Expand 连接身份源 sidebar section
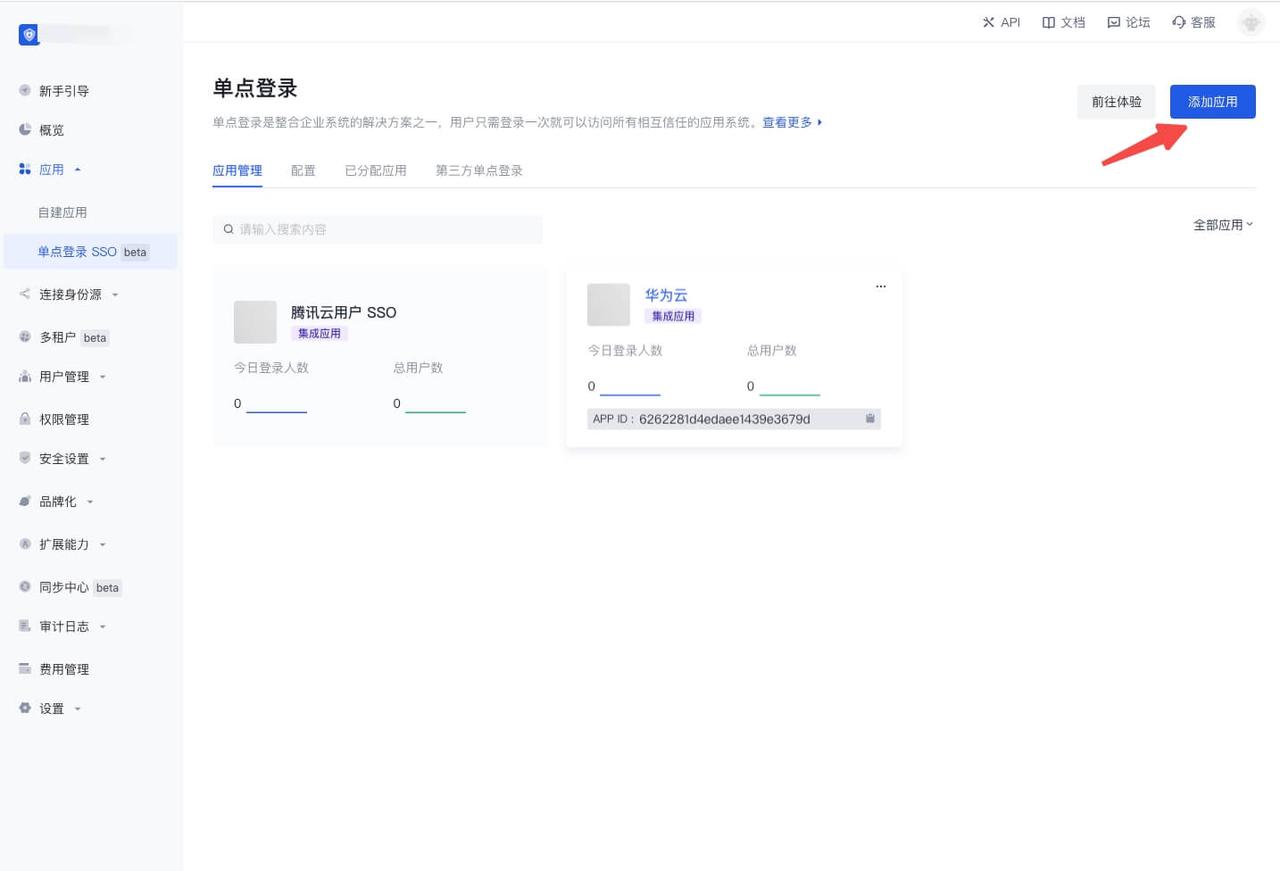 [x=70, y=294]
